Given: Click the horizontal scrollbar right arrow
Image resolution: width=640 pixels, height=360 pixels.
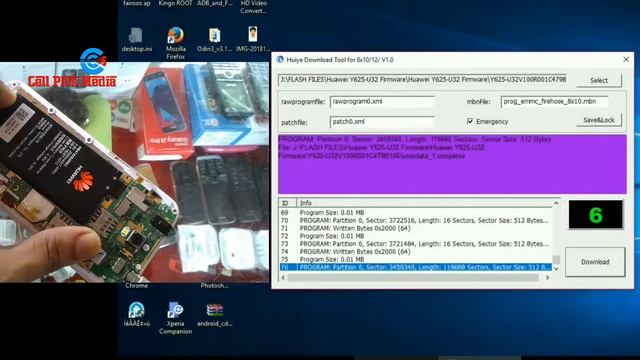Looking at the screenshot, I should pyautogui.click(x=547, y=278).
